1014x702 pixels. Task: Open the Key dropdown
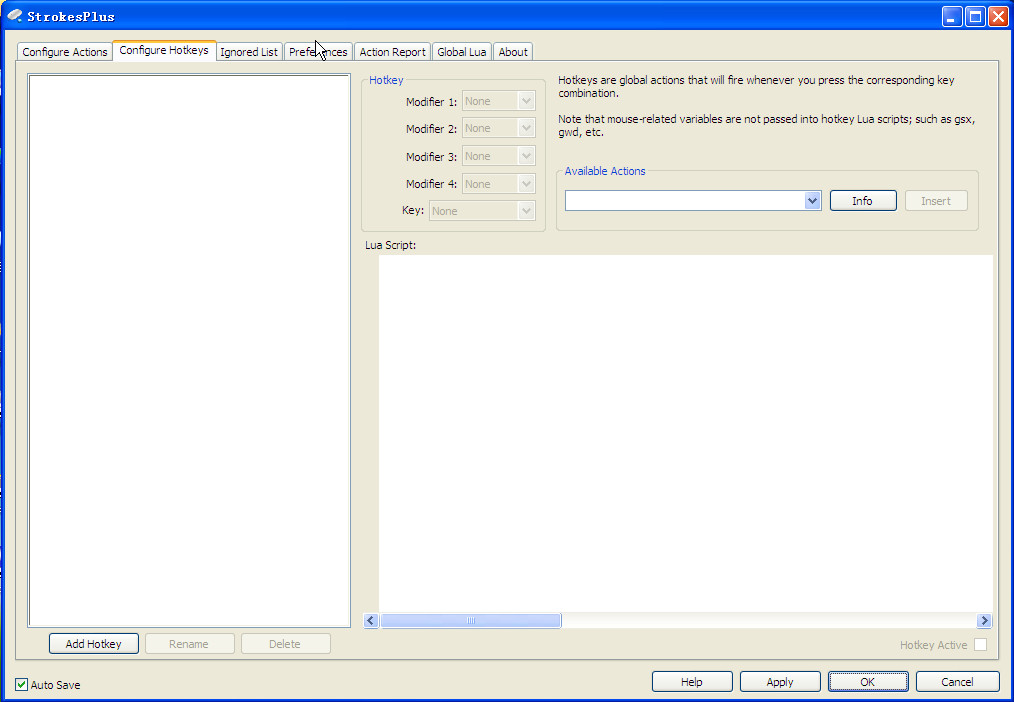click(x=482, y=211)
